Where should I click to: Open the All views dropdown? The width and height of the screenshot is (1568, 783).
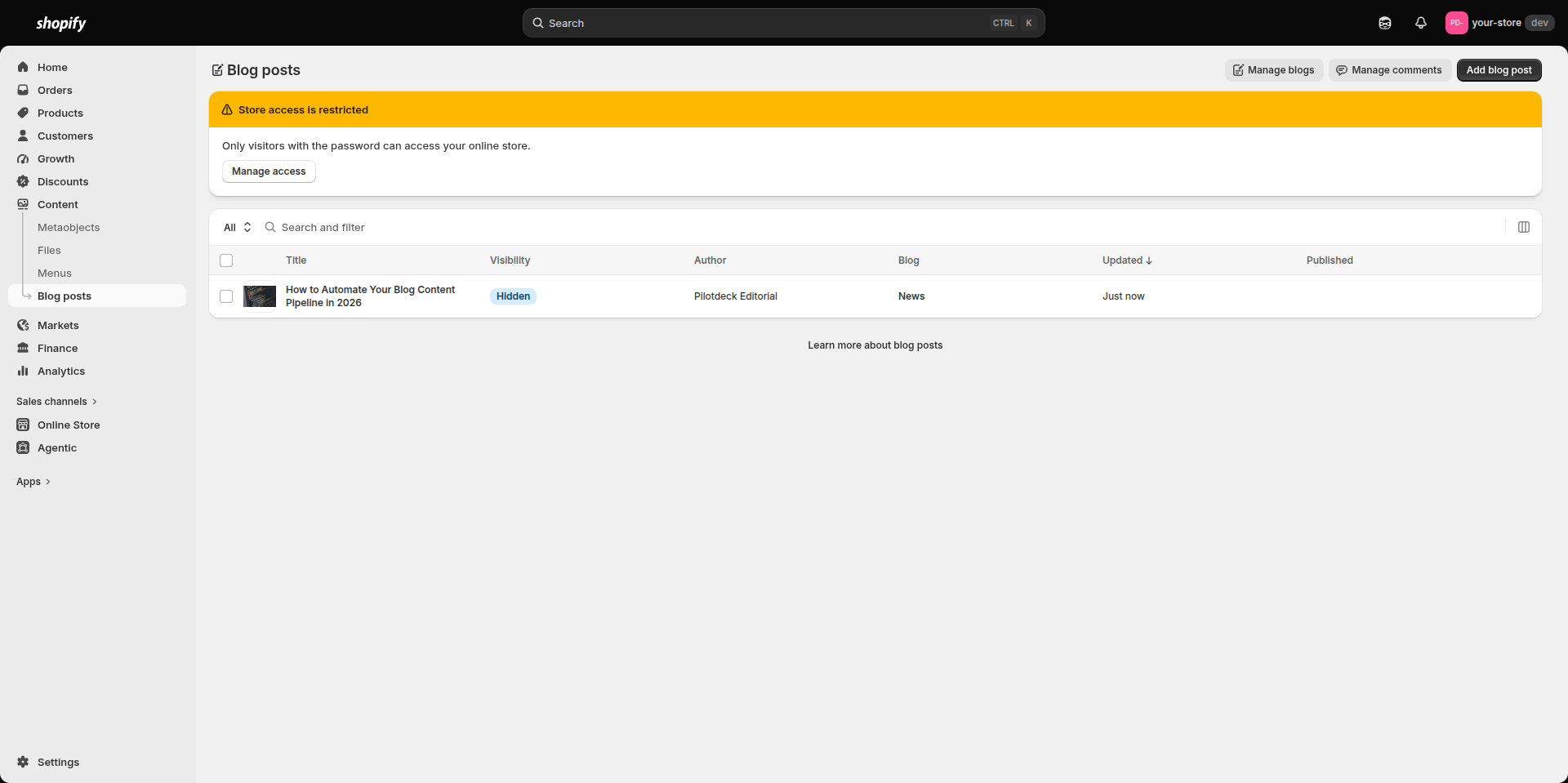pos(238,227)
